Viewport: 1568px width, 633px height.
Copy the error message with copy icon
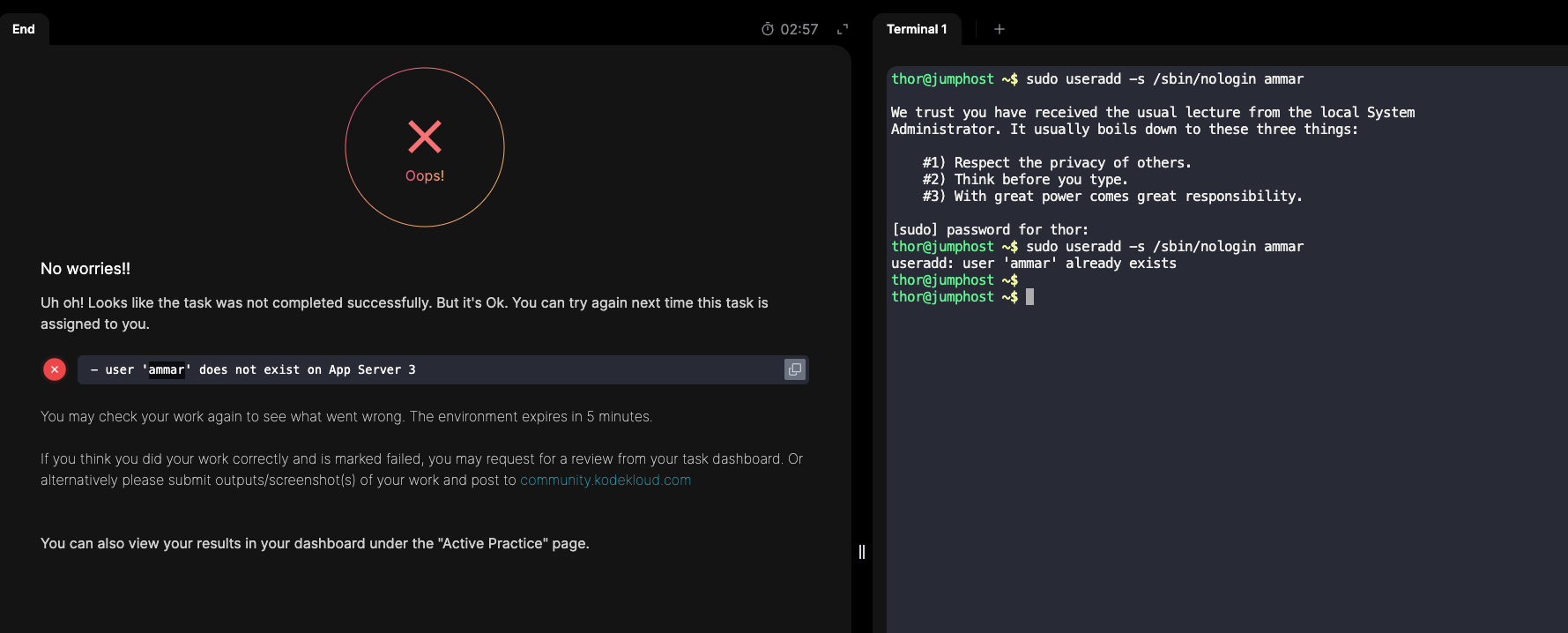(794, 369)
